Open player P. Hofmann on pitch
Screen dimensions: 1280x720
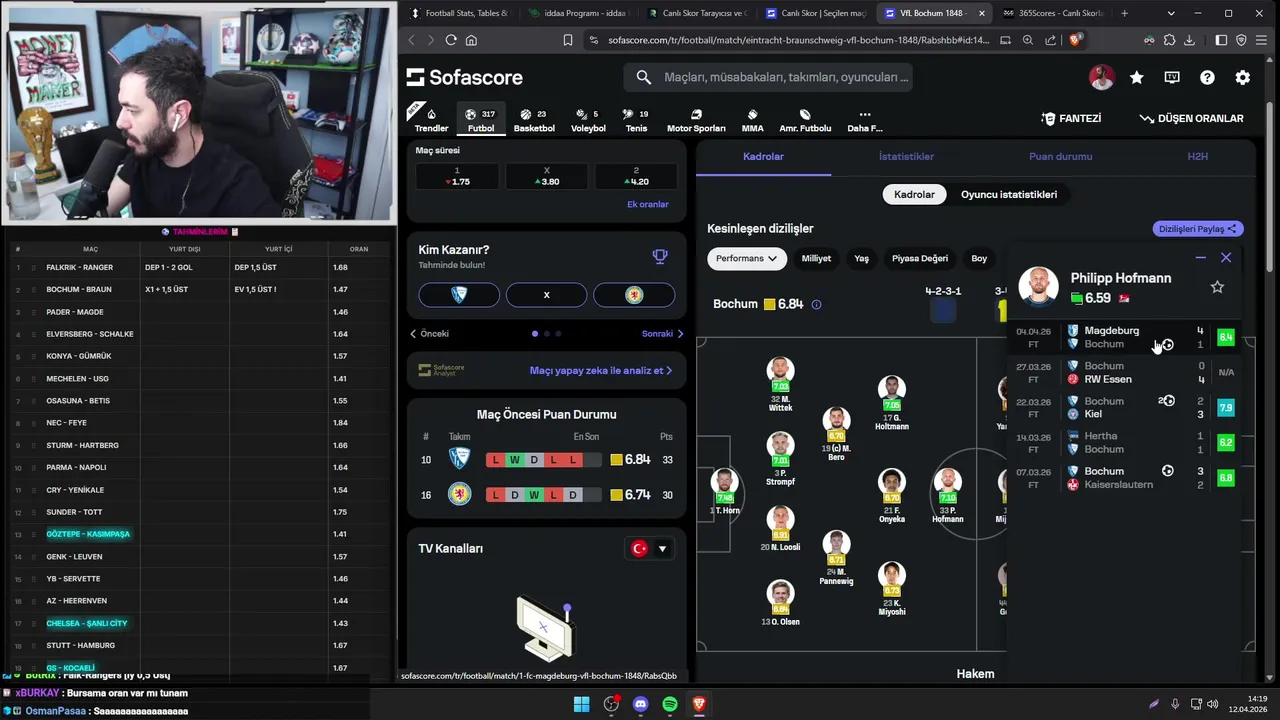pos(947,496)
